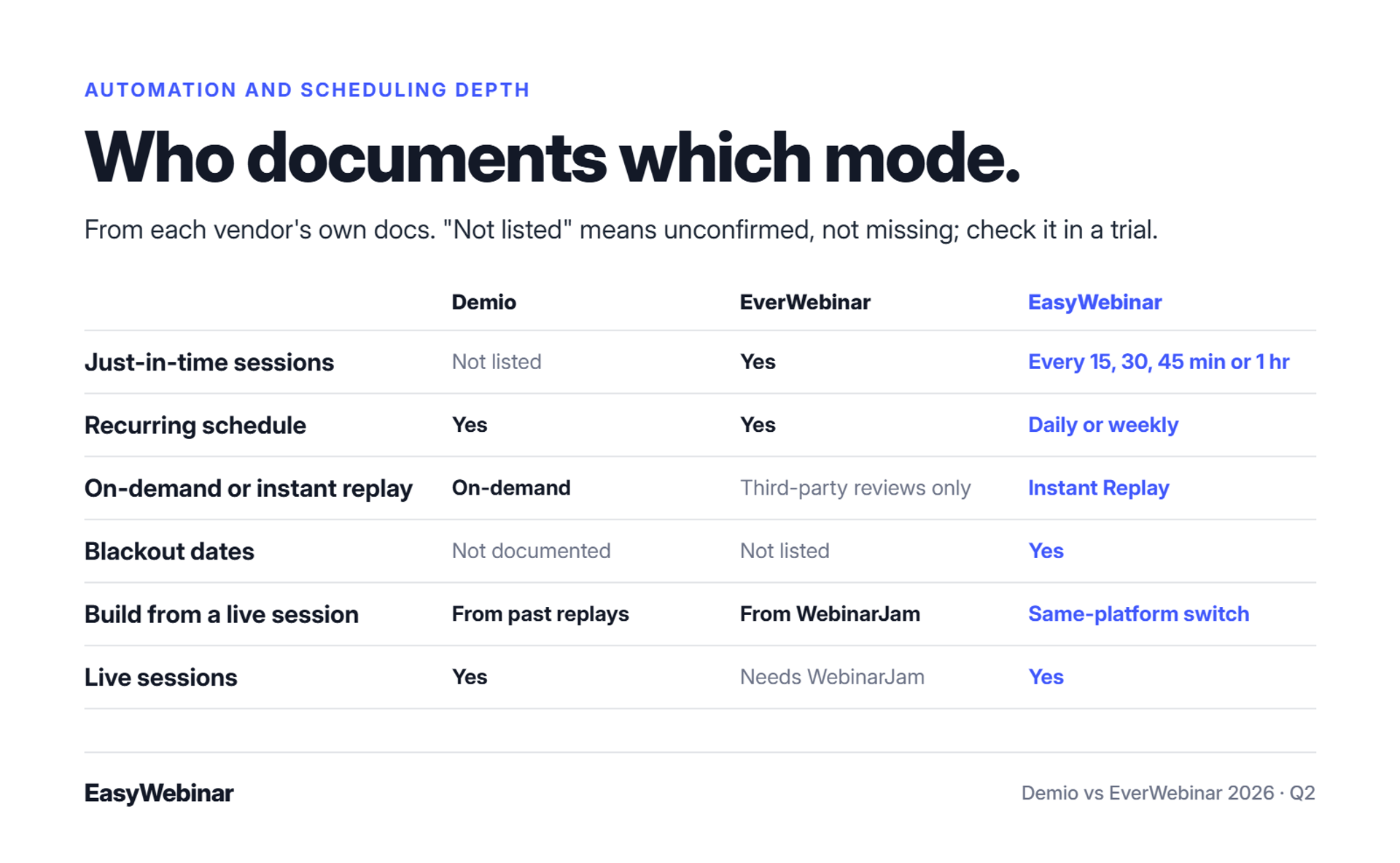Click 'Every 15, 30, 45 min or 1 hr'

1159,362
